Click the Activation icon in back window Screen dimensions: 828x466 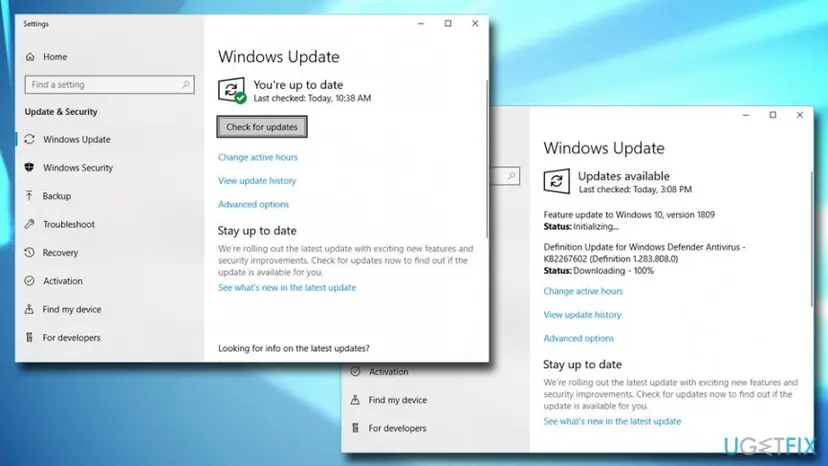coord(355,371)
